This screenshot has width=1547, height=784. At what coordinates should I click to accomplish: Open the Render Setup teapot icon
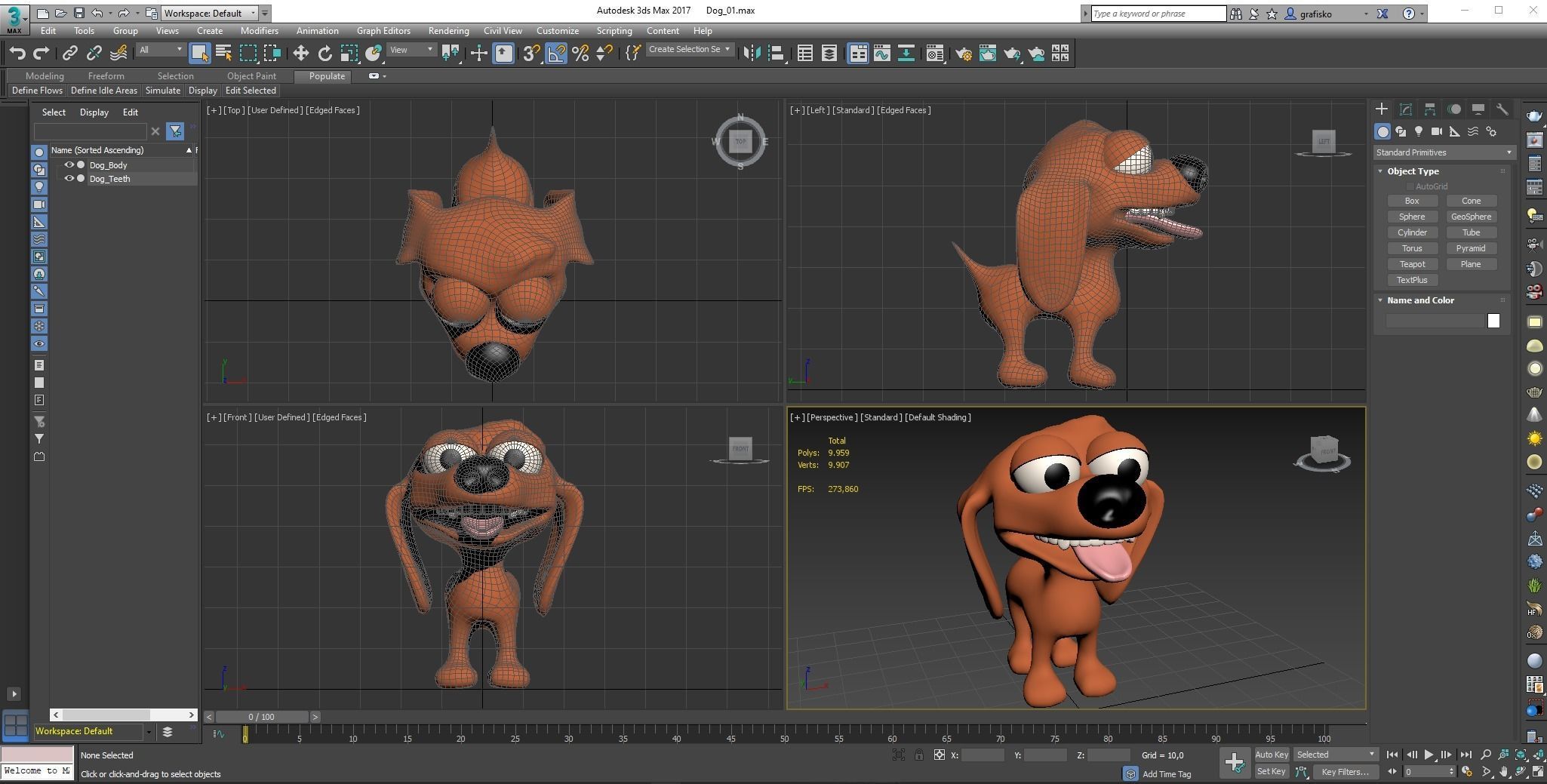tap(963, 53)
